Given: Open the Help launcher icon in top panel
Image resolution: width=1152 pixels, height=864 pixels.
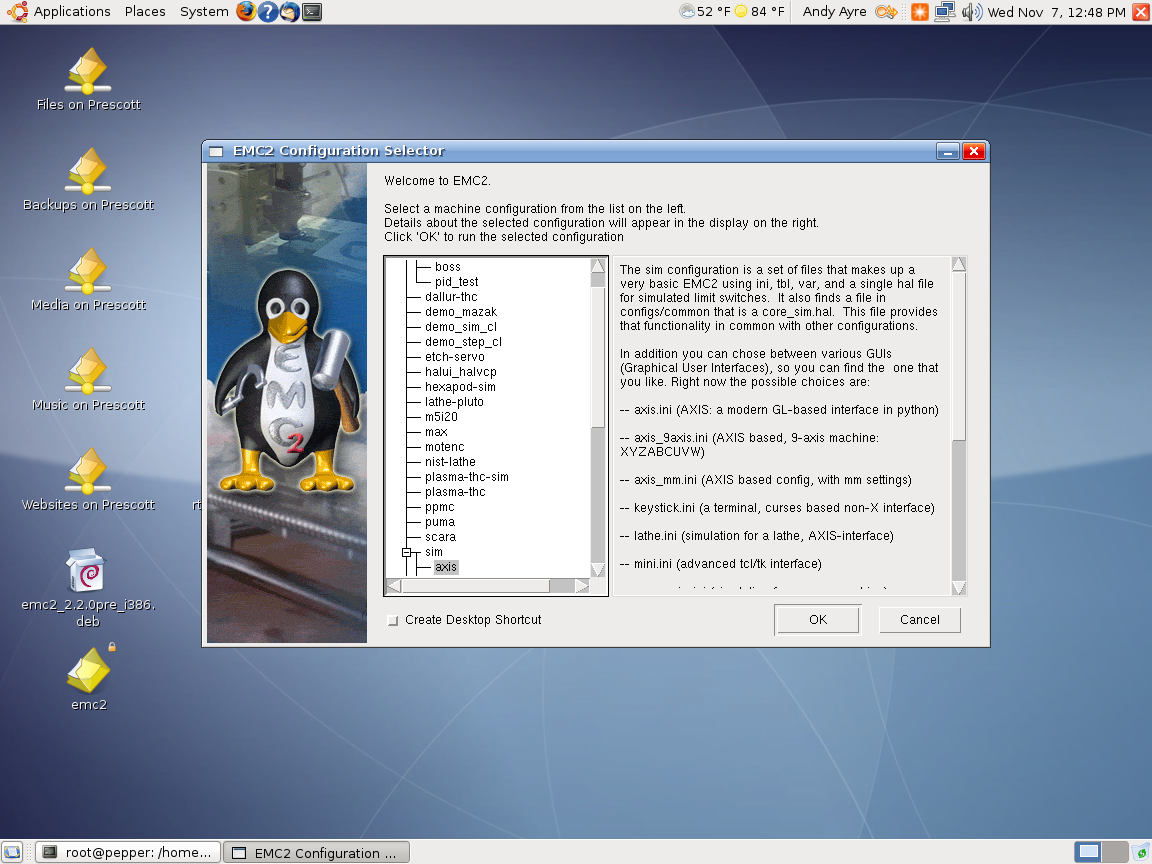Looking at the screenshot, I should point(268,12).
